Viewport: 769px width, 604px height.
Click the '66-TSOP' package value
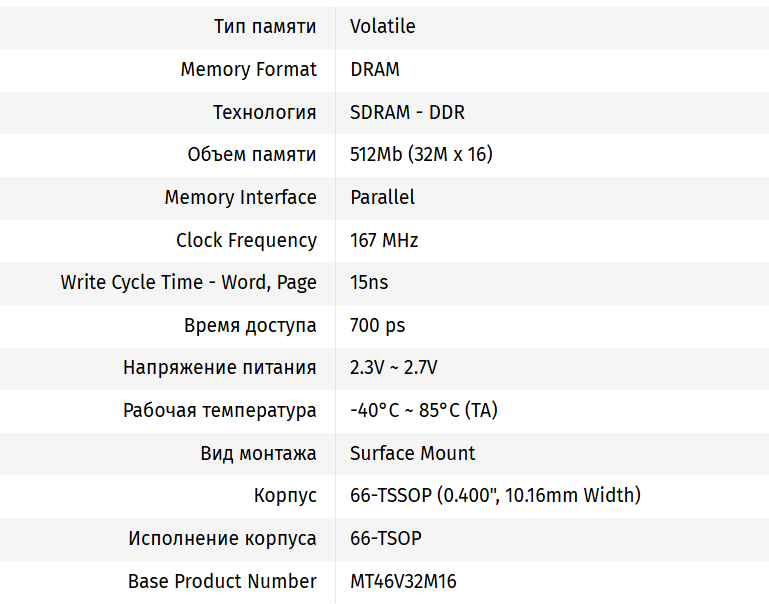point(386,538)
